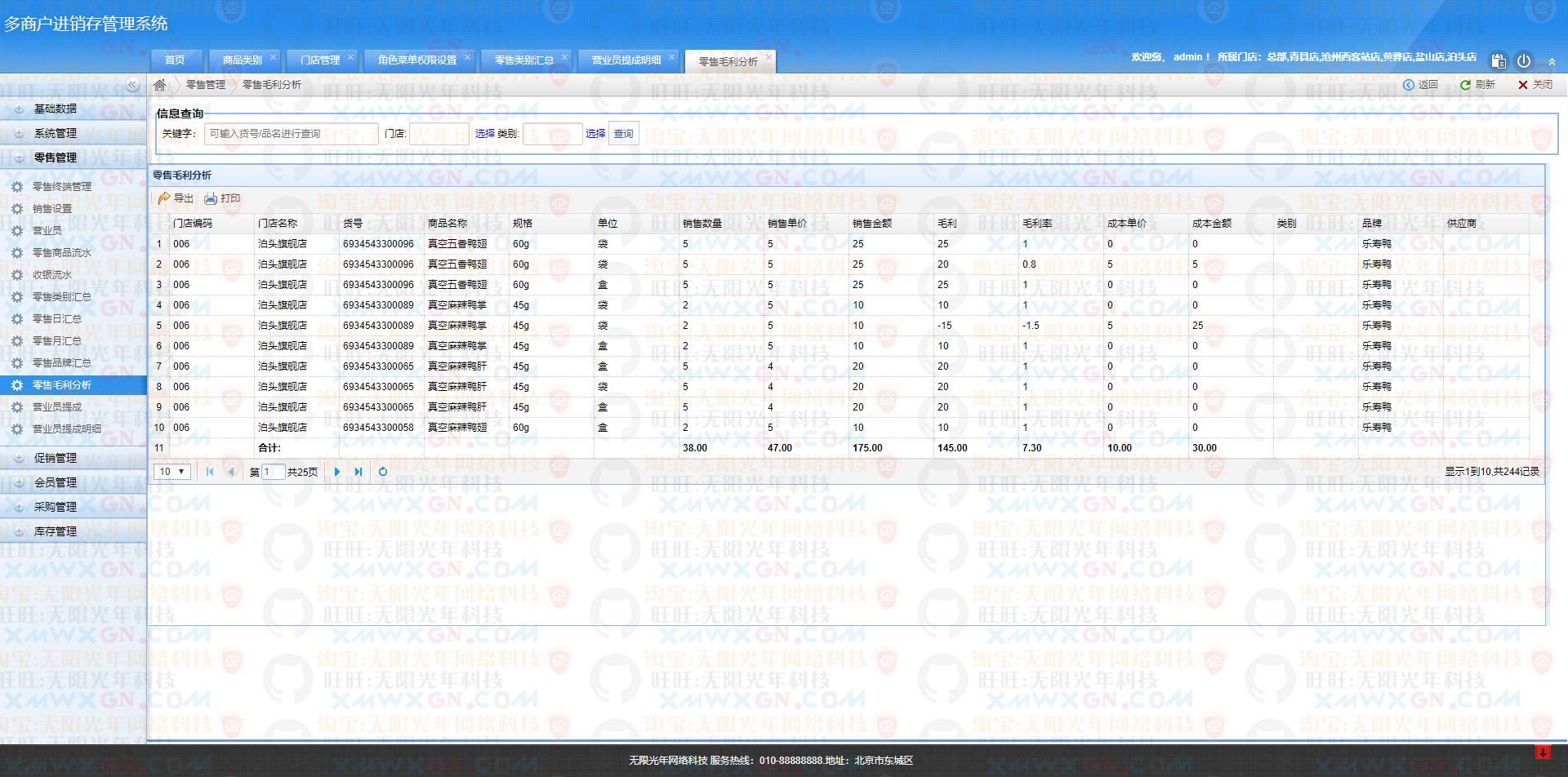This screenshot has width=1568, height=777.
Task: Sort by the 货号 column header
Action: (x=381, y=224)
